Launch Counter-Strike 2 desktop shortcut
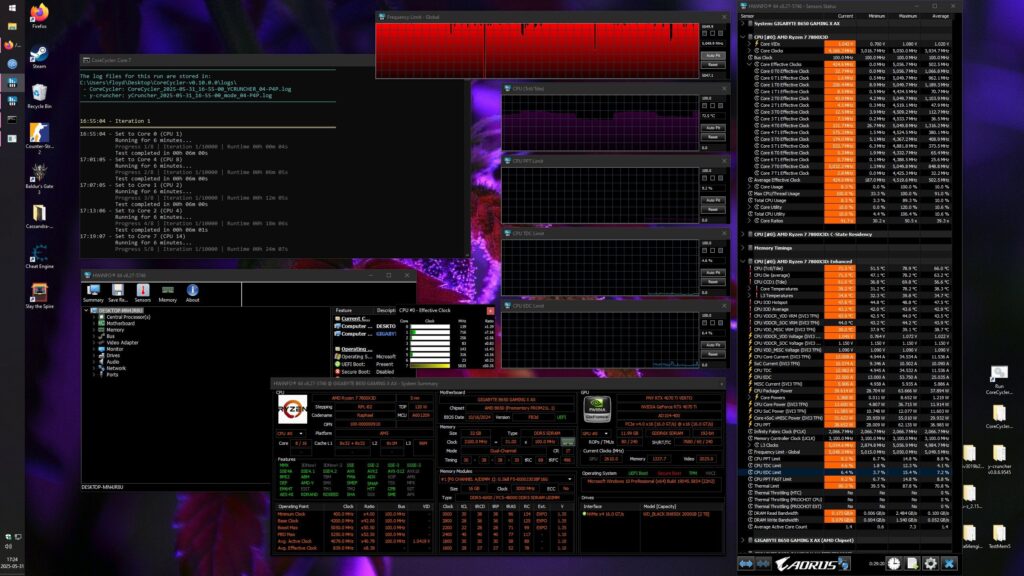Viewport: 1024px width, 576px height. pos(39,138)
